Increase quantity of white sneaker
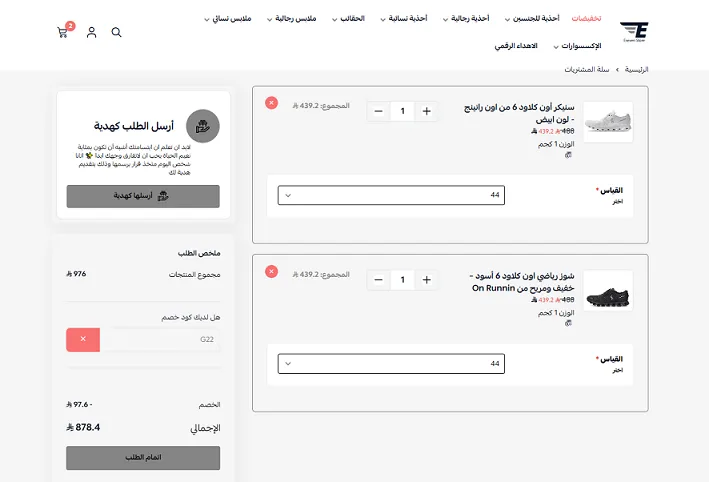Viewport: 709px width, 482px height. pos(426,111)
